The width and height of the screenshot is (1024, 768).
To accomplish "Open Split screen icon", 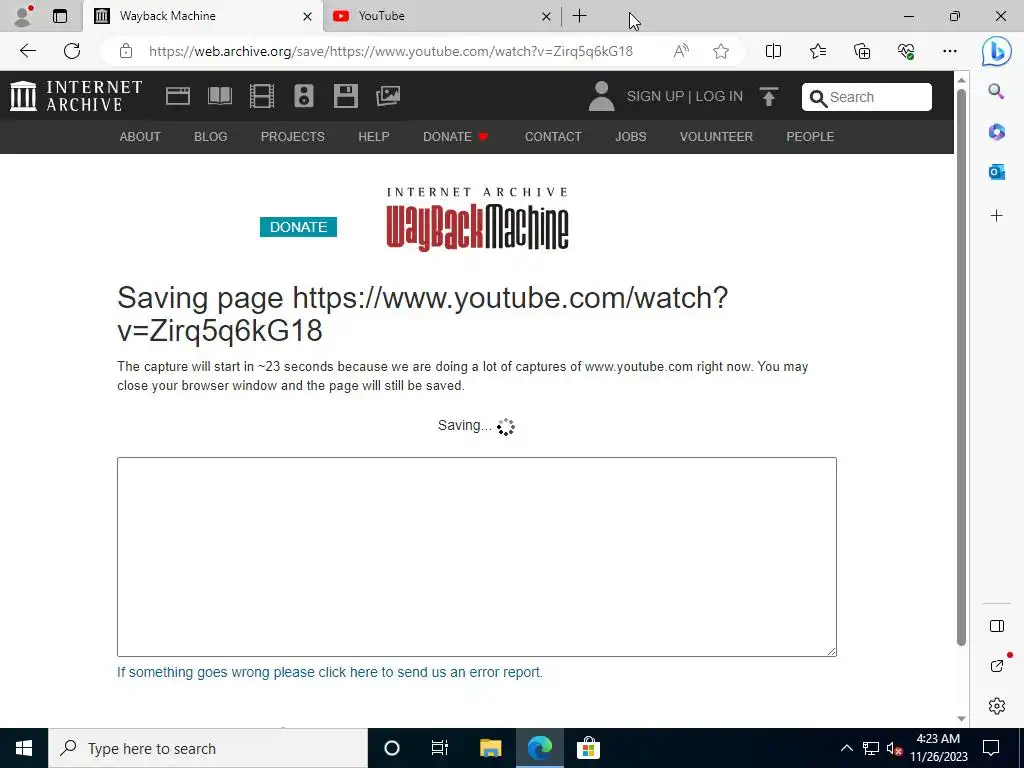I will tap(773, 51).
